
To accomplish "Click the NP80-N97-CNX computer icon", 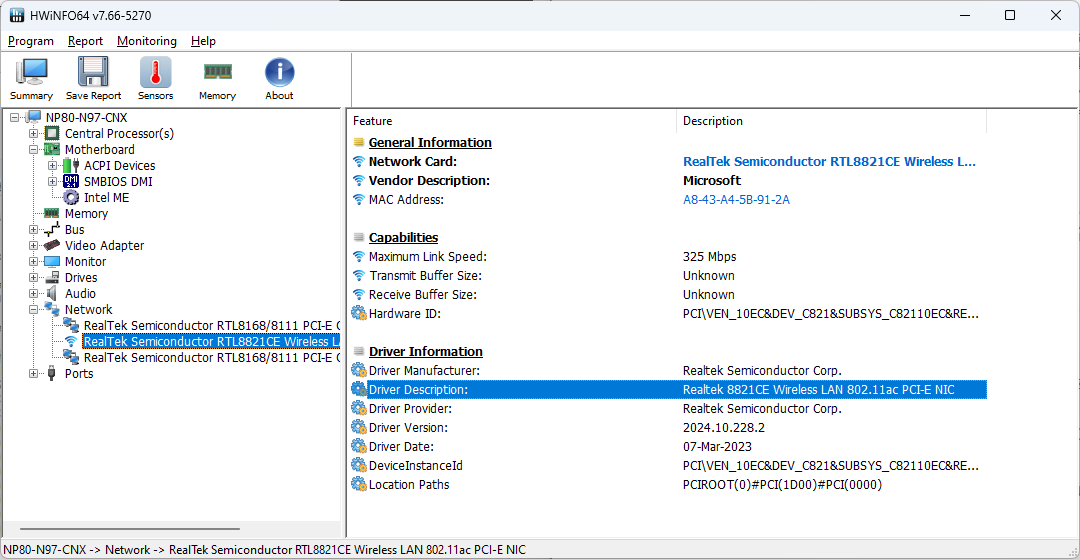I will (x=34, y=118).
